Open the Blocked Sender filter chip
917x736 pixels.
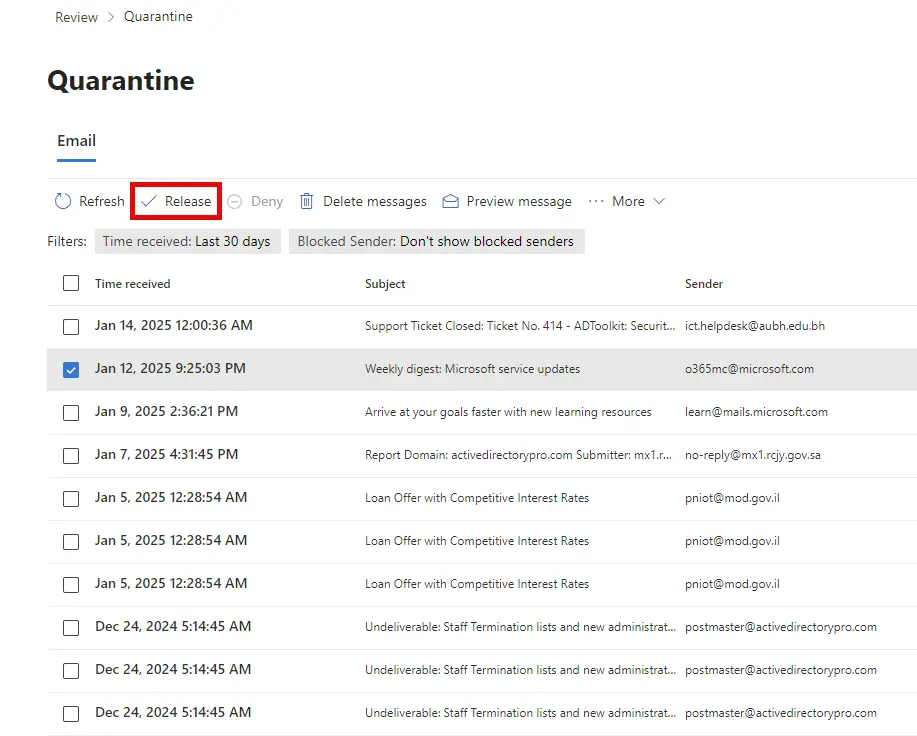coord(437,241)
